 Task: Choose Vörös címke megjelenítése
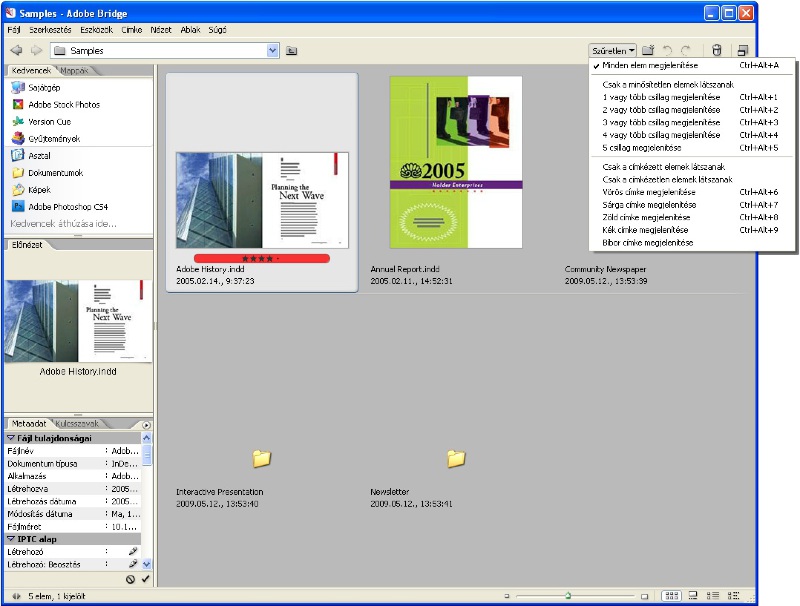[x=692, y=192]
